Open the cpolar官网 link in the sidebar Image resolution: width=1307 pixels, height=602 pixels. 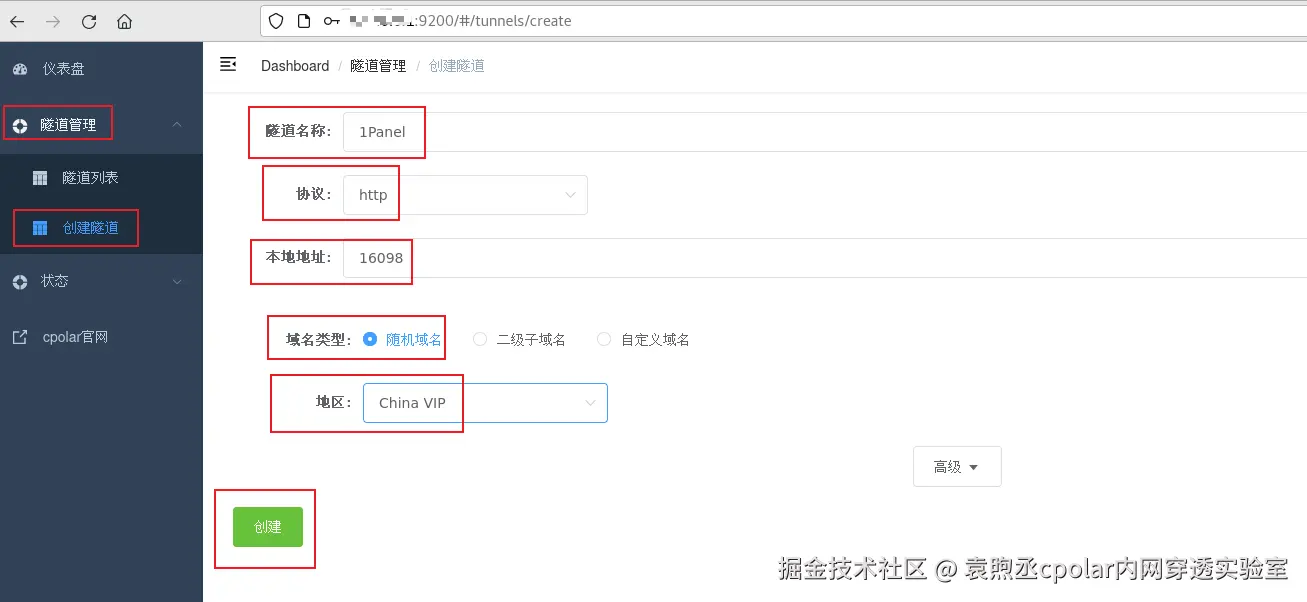[x=101, y=338]
